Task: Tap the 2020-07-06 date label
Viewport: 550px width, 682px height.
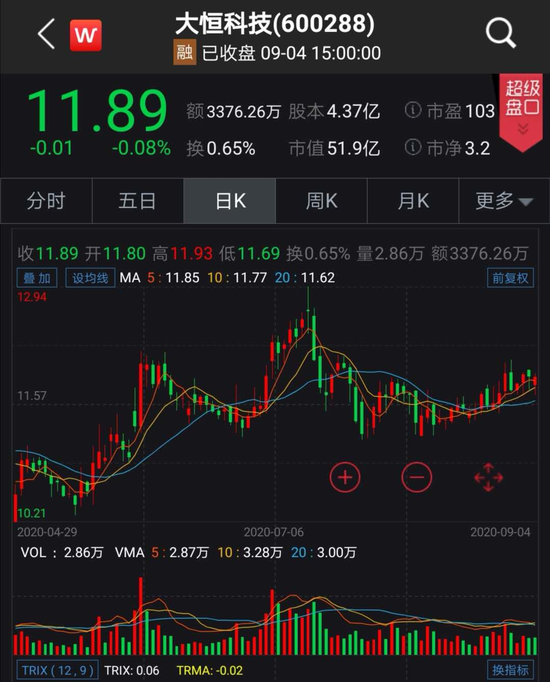Action: pyautogui.click(x=274, y=532)
